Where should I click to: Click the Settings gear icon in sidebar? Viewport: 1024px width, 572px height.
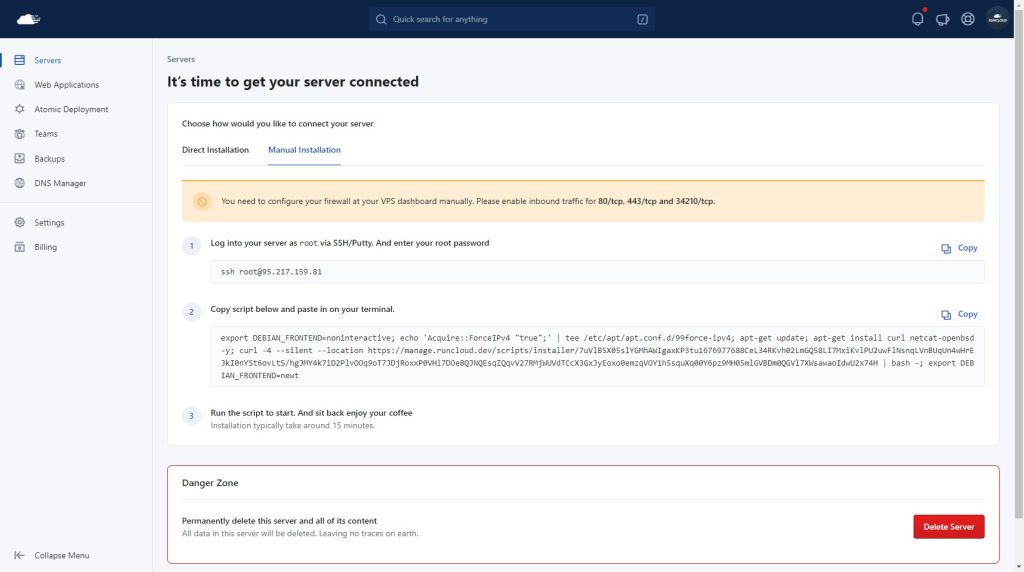coord(20,223)
